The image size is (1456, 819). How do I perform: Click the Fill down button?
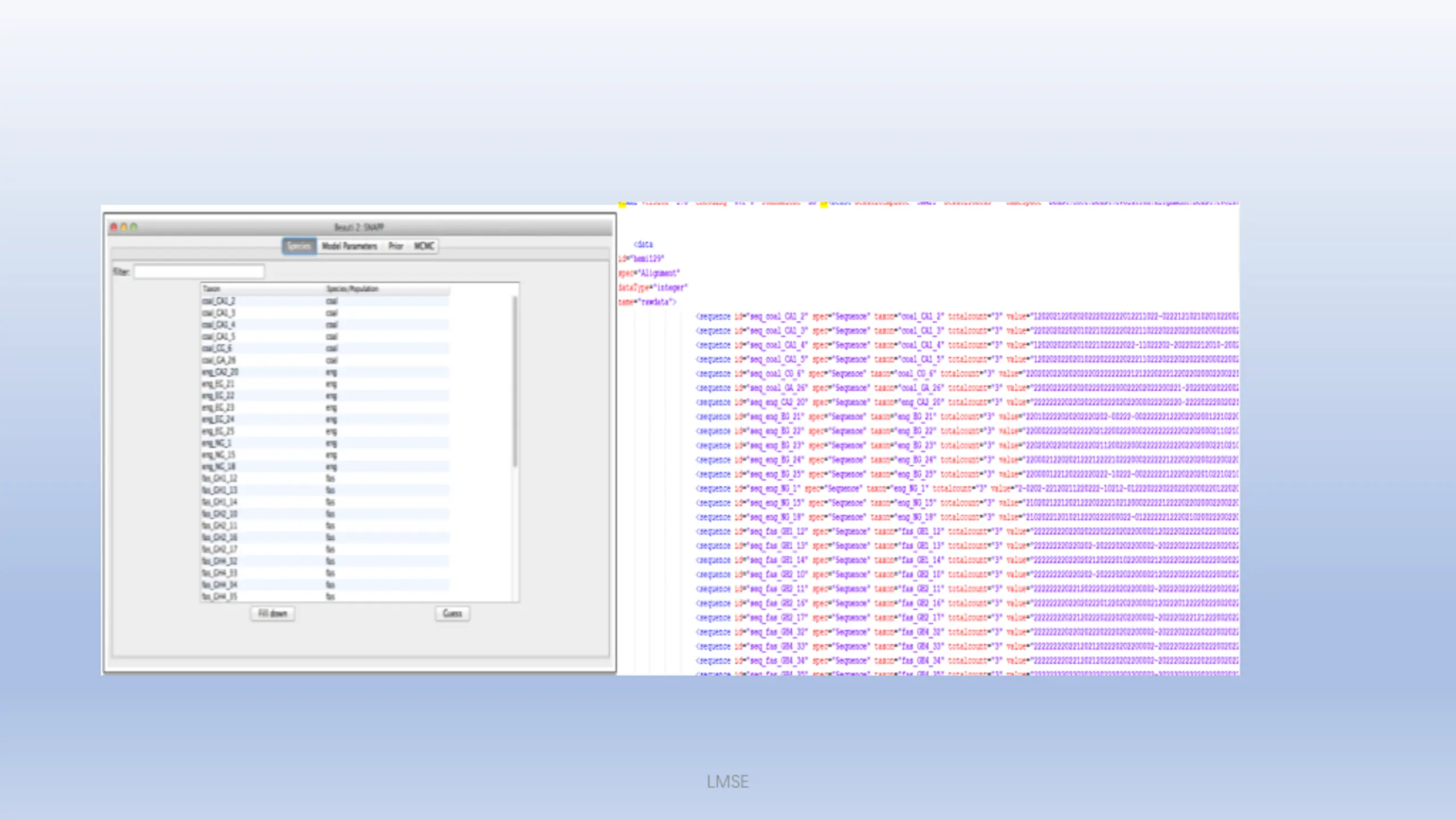(272, 613)
